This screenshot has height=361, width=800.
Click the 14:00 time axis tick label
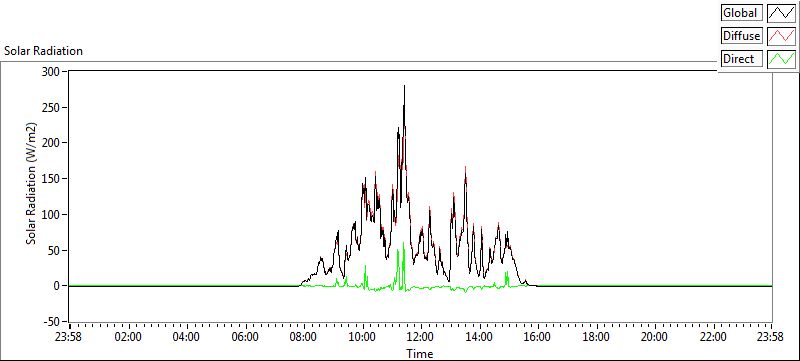click(480, 337)
